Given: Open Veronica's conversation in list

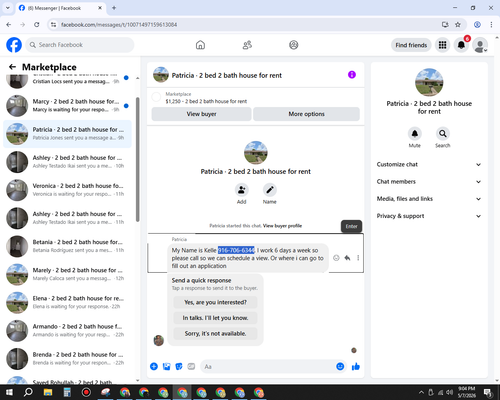Looking at the screenshot, I should (67, 190).
